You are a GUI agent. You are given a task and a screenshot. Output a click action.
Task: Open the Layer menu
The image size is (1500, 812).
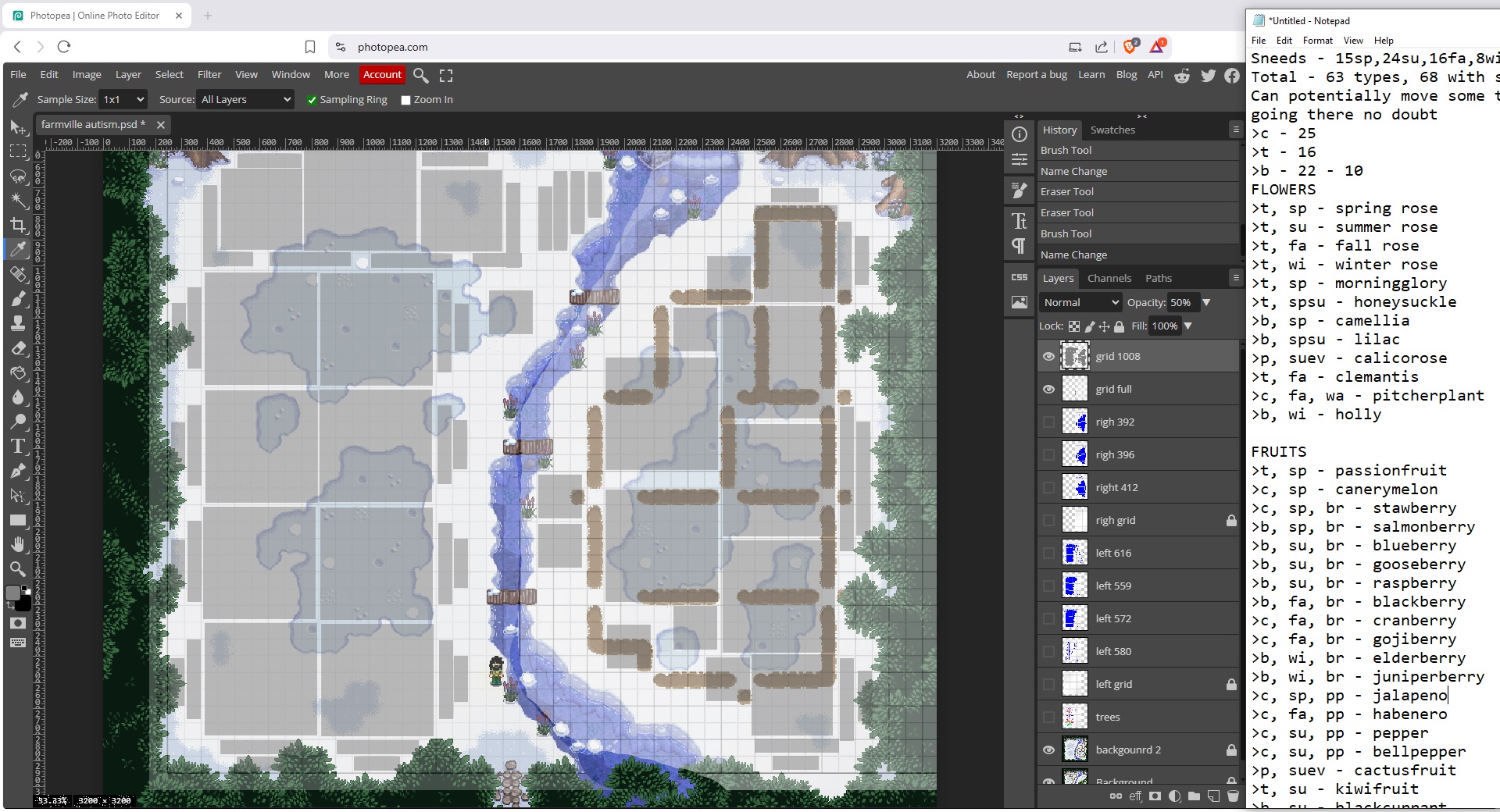[128, 75]
